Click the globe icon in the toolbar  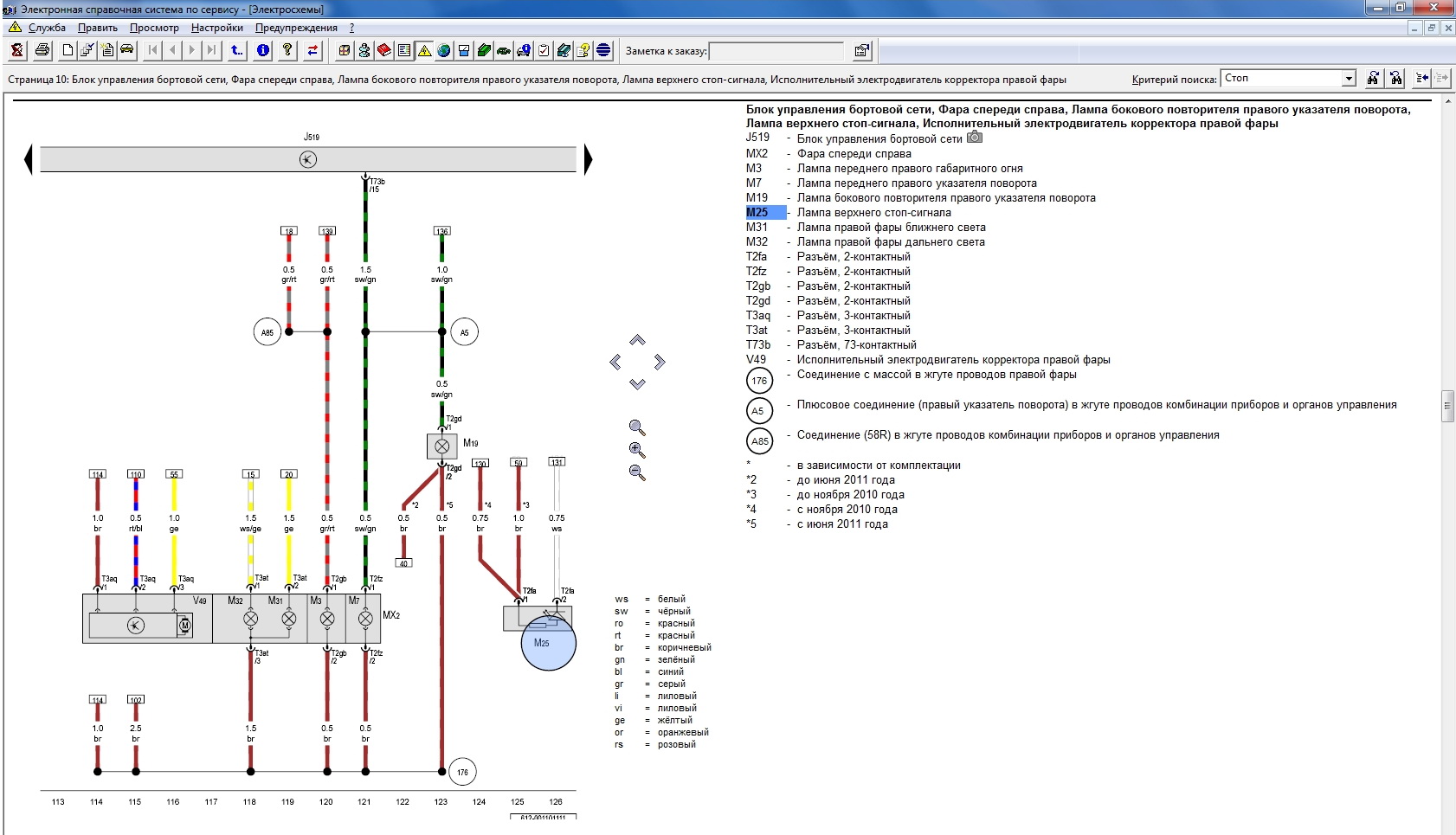(444, 50)
